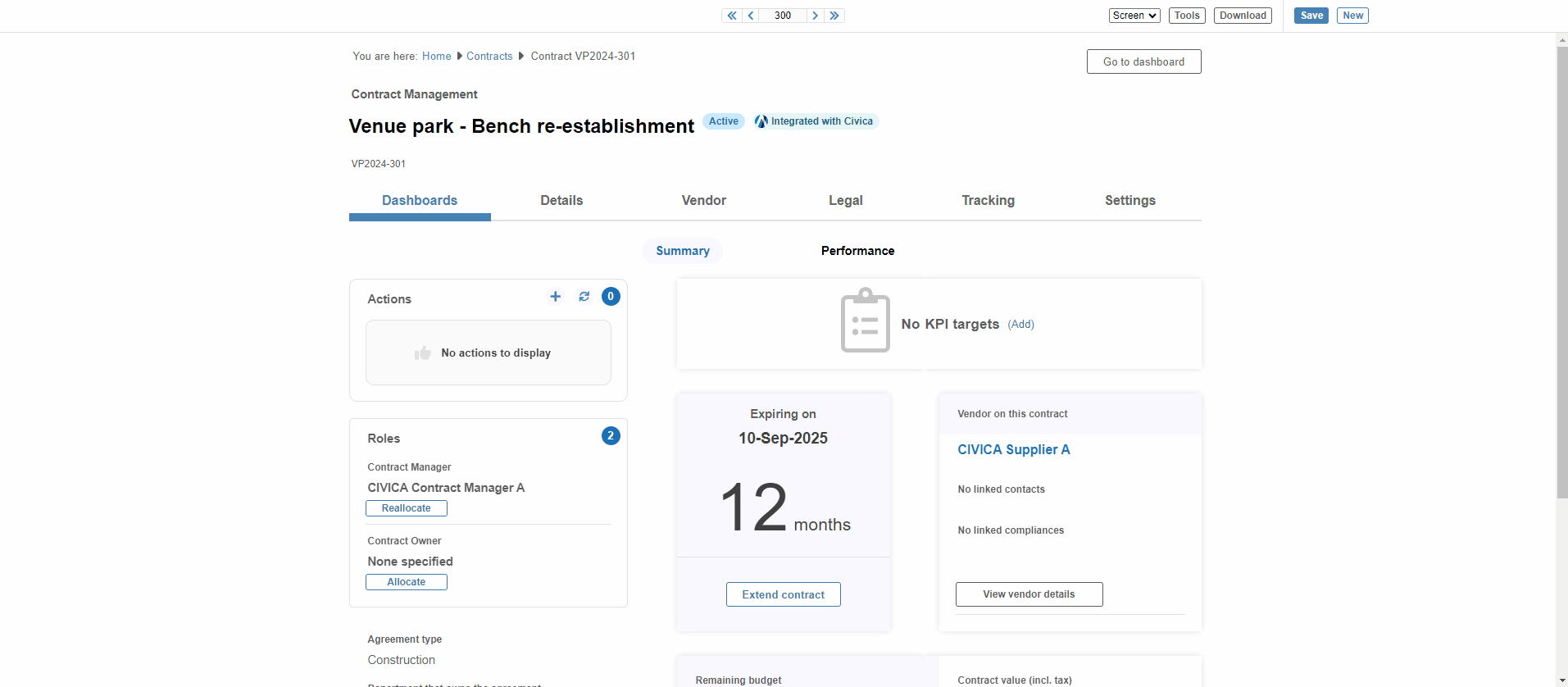Click the KPI clipboard icon
Viewport: 1568px width, 687px height.
866,320
